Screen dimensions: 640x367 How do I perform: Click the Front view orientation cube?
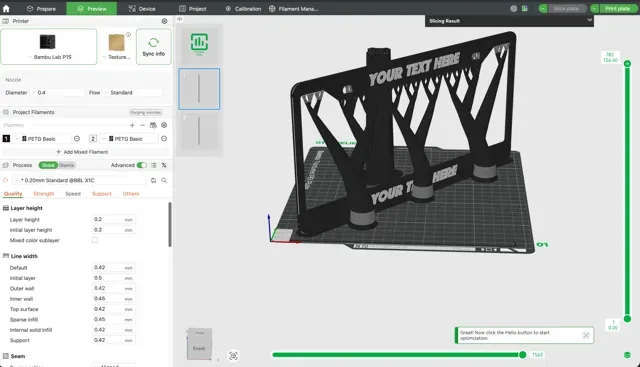coord(199,344)
